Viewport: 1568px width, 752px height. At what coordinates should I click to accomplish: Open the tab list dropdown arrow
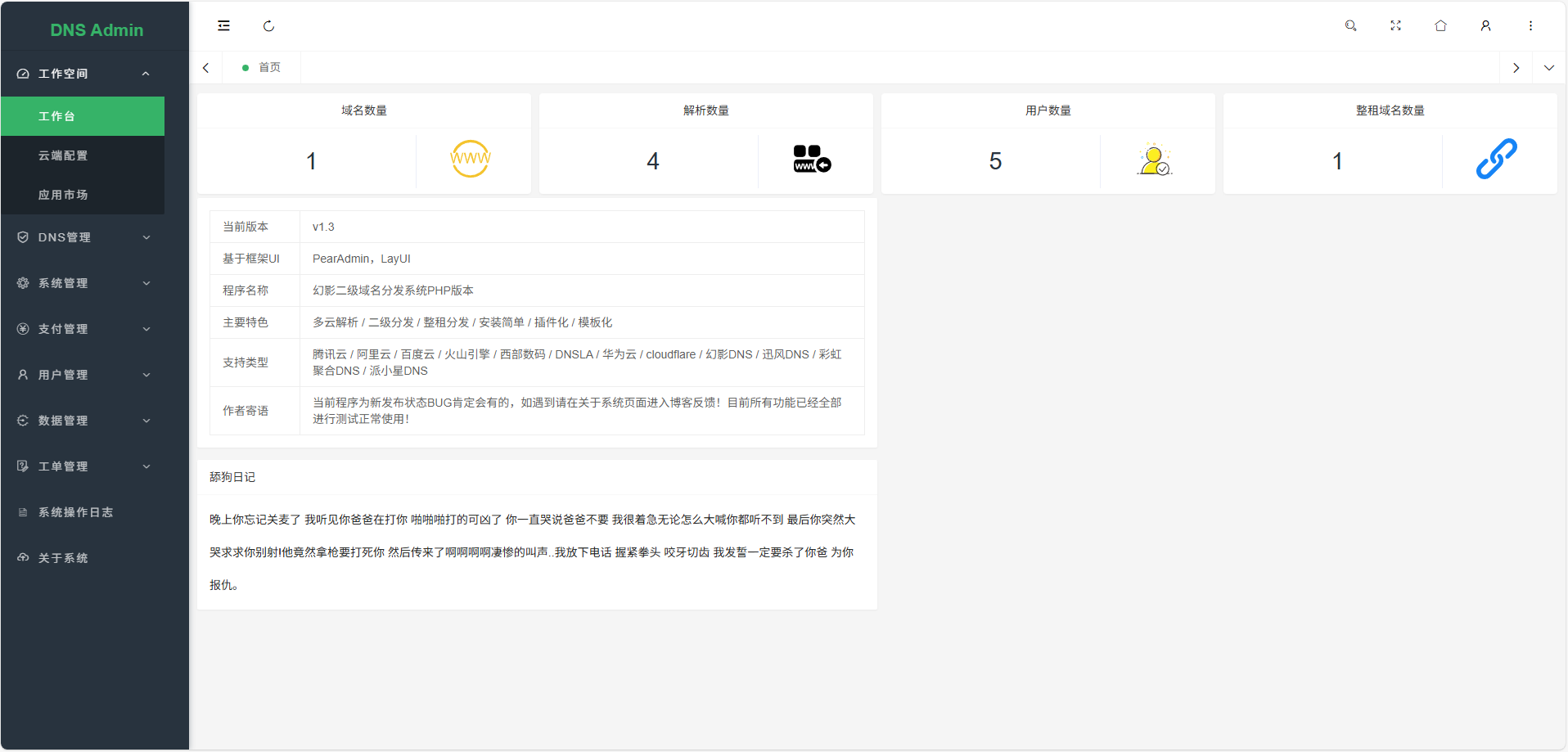[1548, 68]
